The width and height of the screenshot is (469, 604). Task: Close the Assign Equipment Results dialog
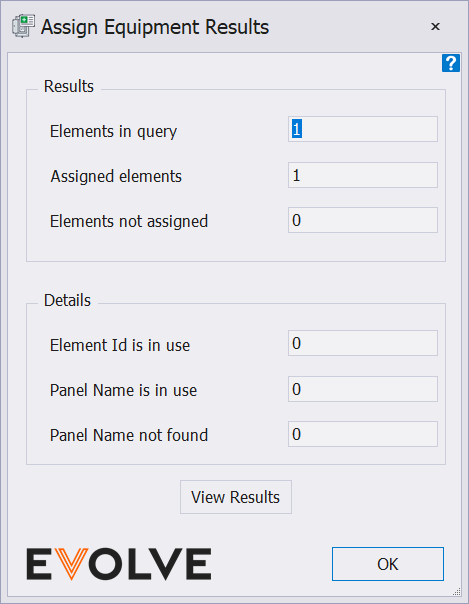[435, 27]
